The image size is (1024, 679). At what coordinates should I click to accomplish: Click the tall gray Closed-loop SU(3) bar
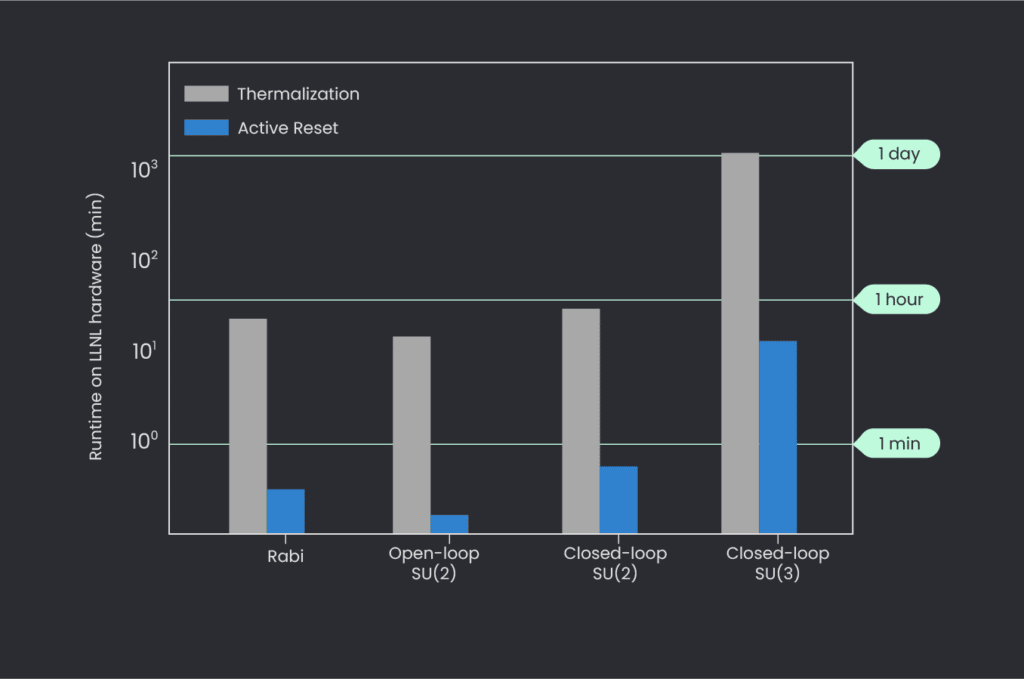740,342
